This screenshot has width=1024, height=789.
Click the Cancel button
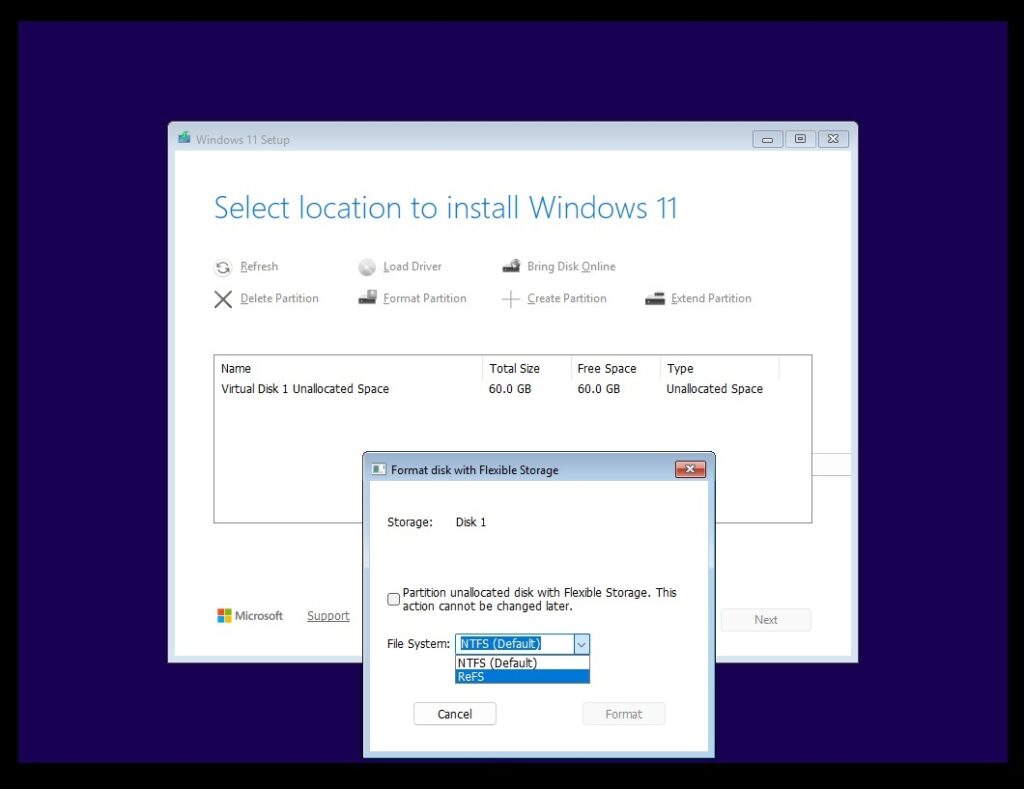[454, 713]
